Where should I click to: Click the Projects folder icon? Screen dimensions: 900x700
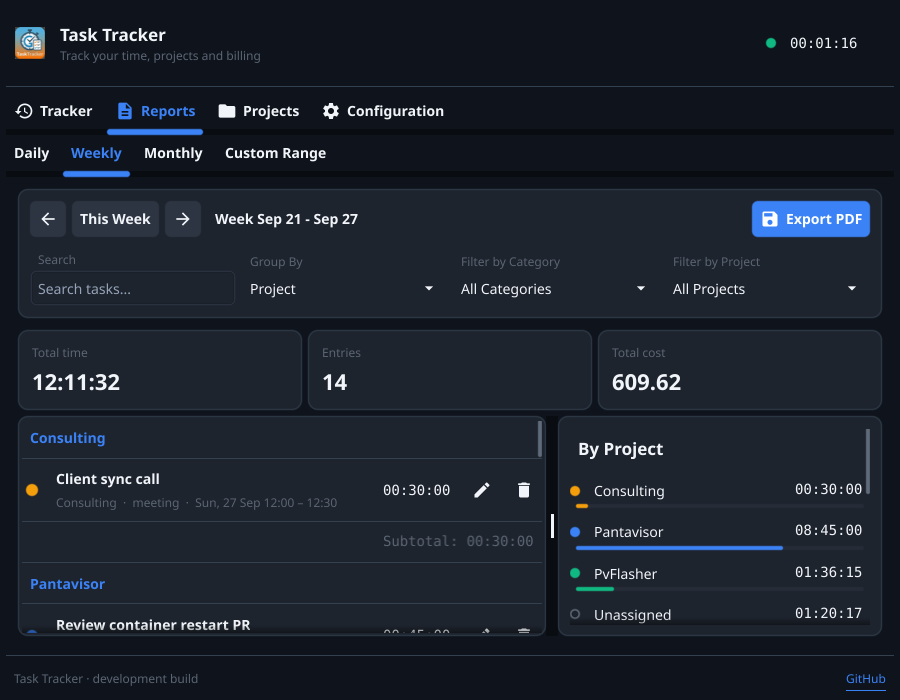(x=227, y=111)
